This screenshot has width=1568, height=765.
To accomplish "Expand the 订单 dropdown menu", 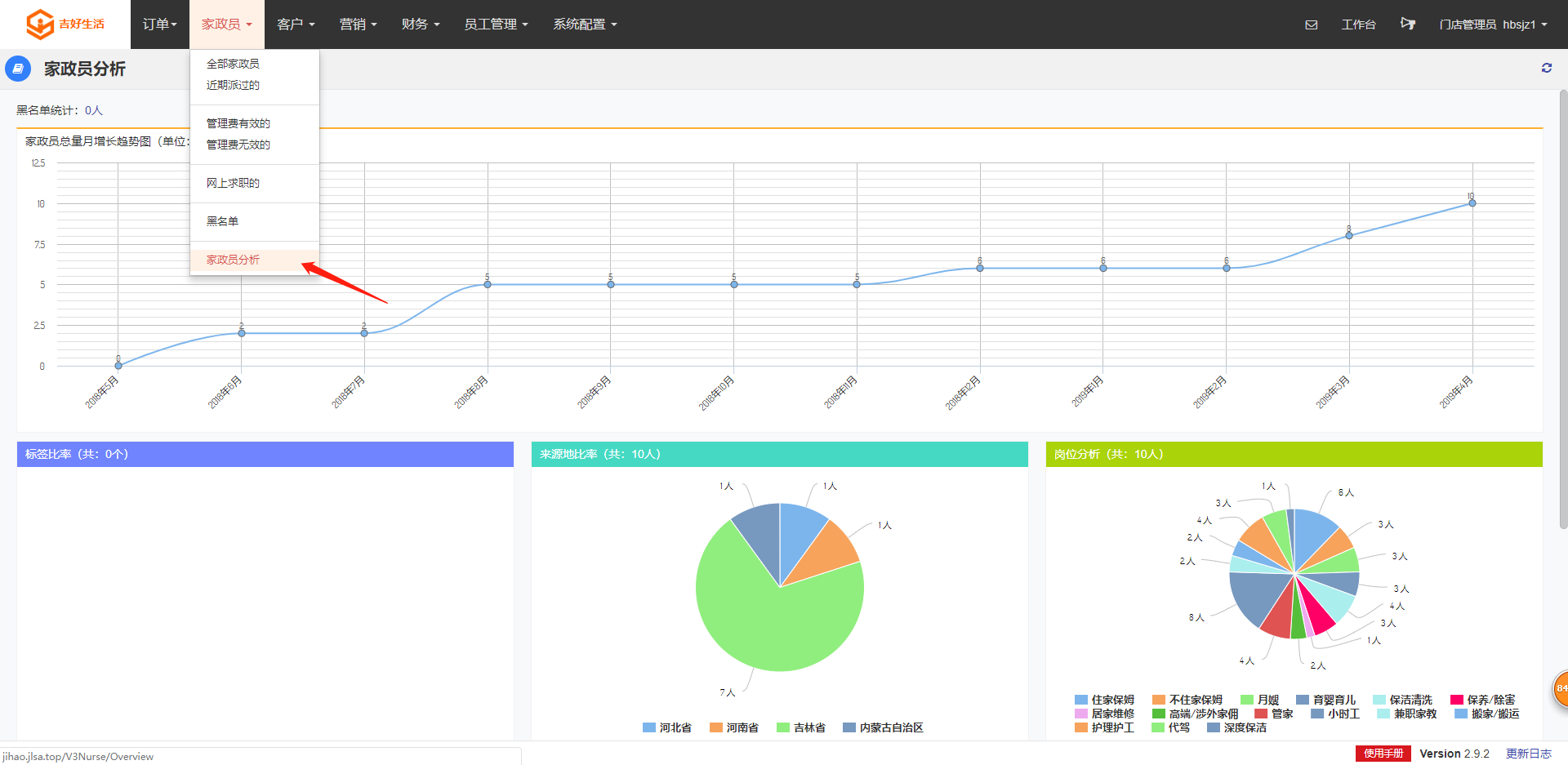I will click(x=159, y=24).
